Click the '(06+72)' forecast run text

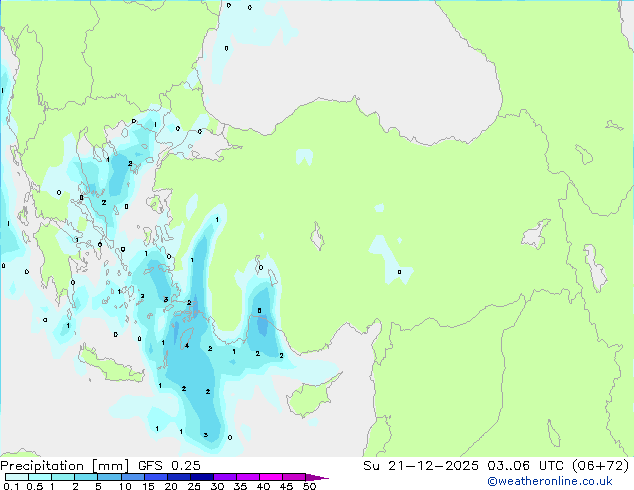click(x=600, y=466)
